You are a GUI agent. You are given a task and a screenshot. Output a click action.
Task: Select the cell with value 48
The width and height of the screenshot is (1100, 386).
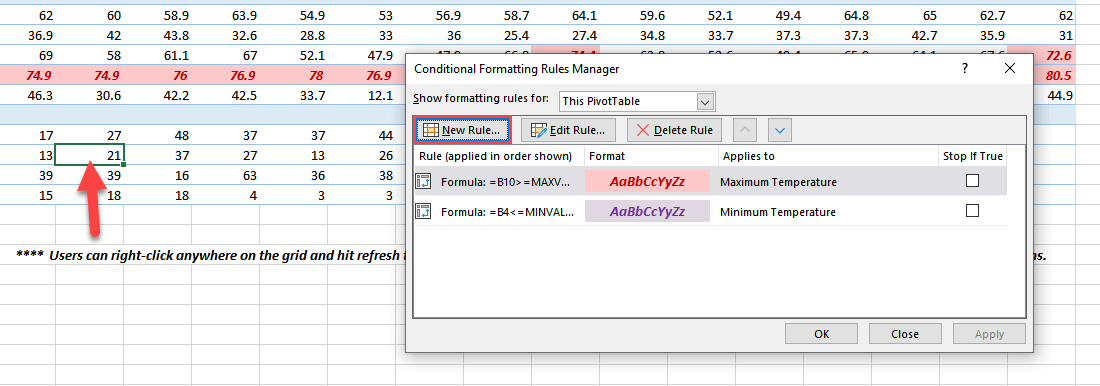(158, 135)
